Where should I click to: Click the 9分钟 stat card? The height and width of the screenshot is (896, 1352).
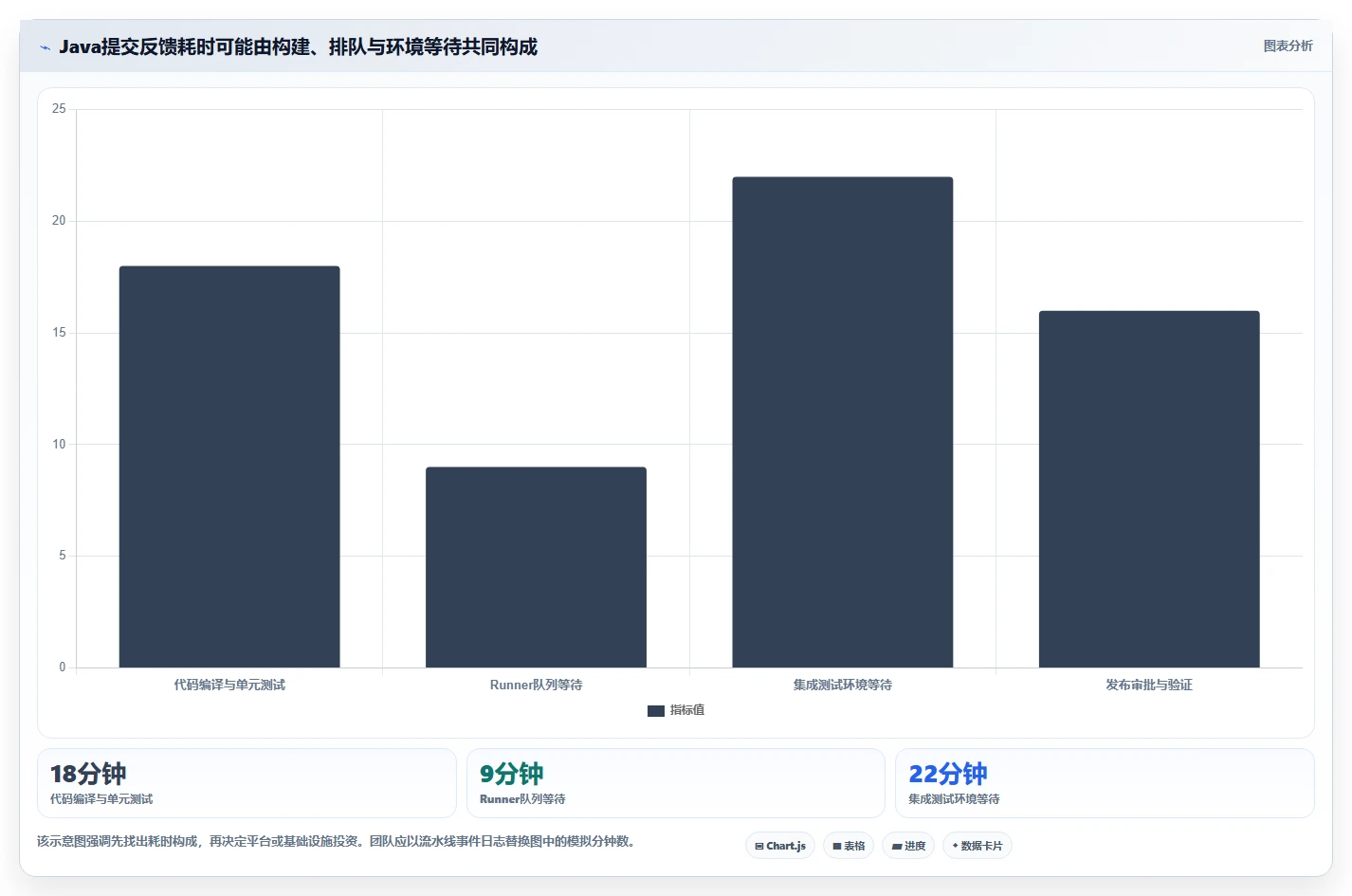[x=675, y=783]
